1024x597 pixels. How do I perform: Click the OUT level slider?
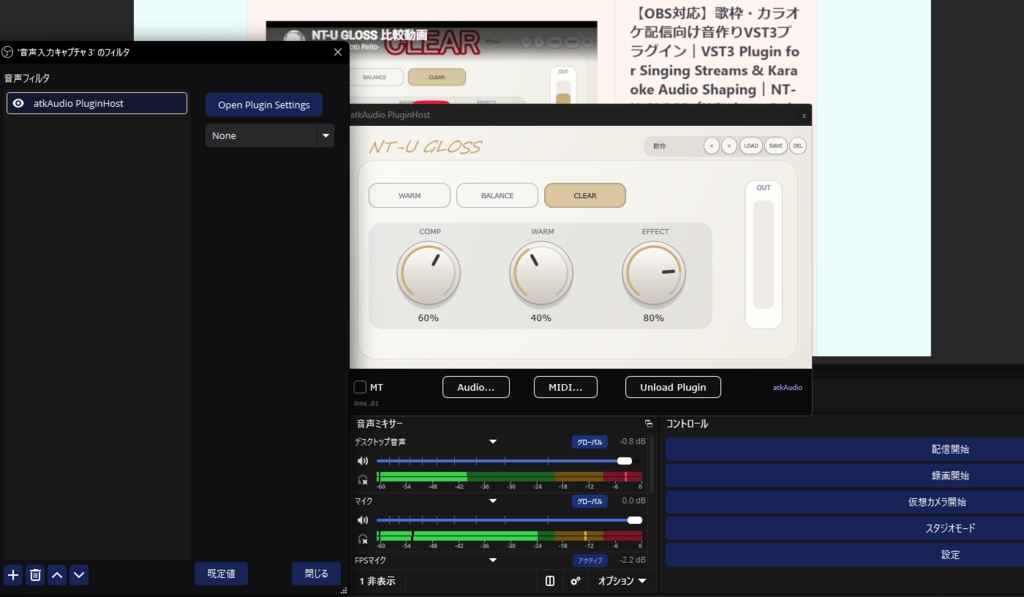pyautogui.click(x=763, y=254)
